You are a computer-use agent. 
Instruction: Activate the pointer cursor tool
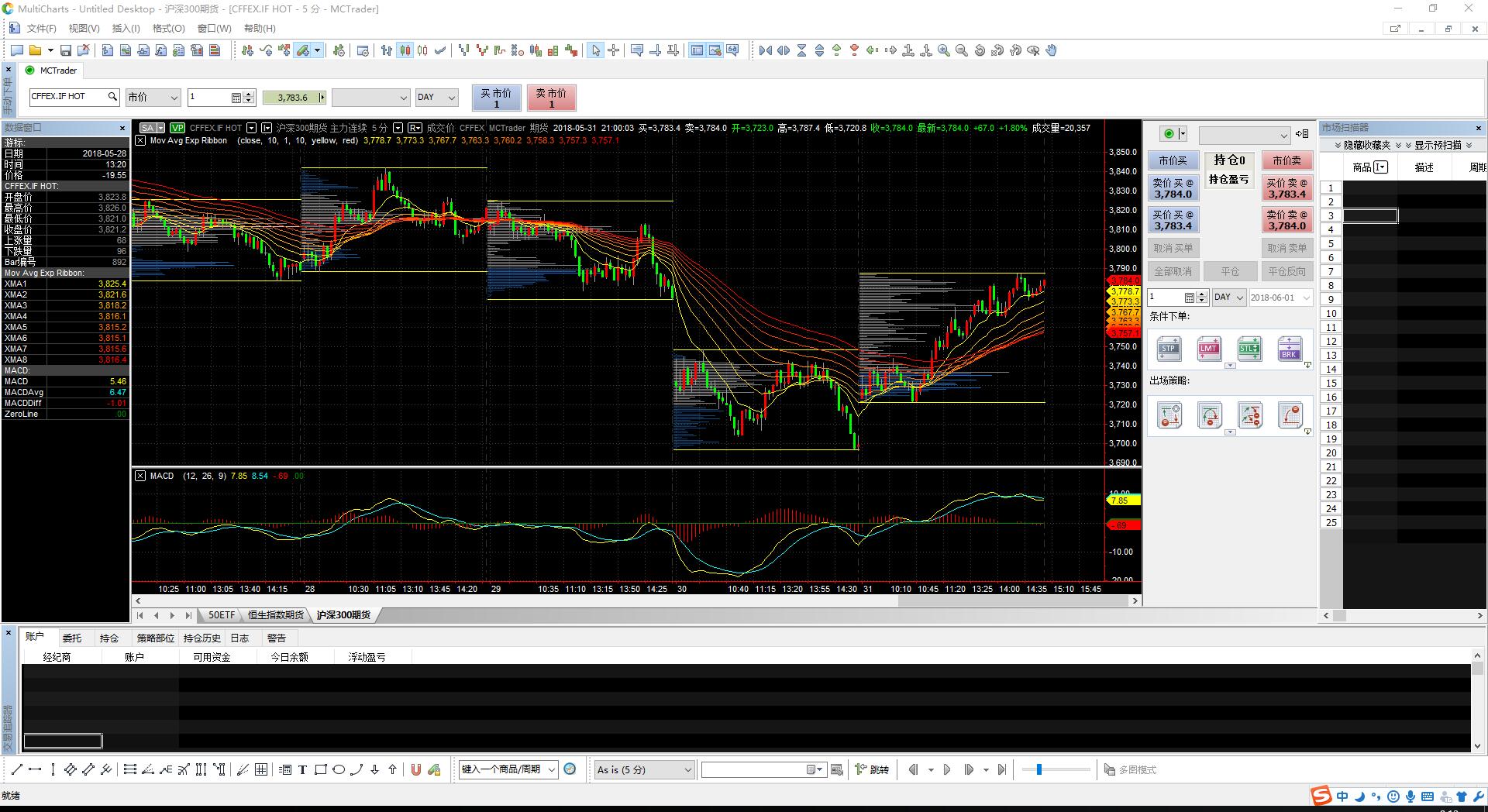pyautogui.click(x=595, y=50)
